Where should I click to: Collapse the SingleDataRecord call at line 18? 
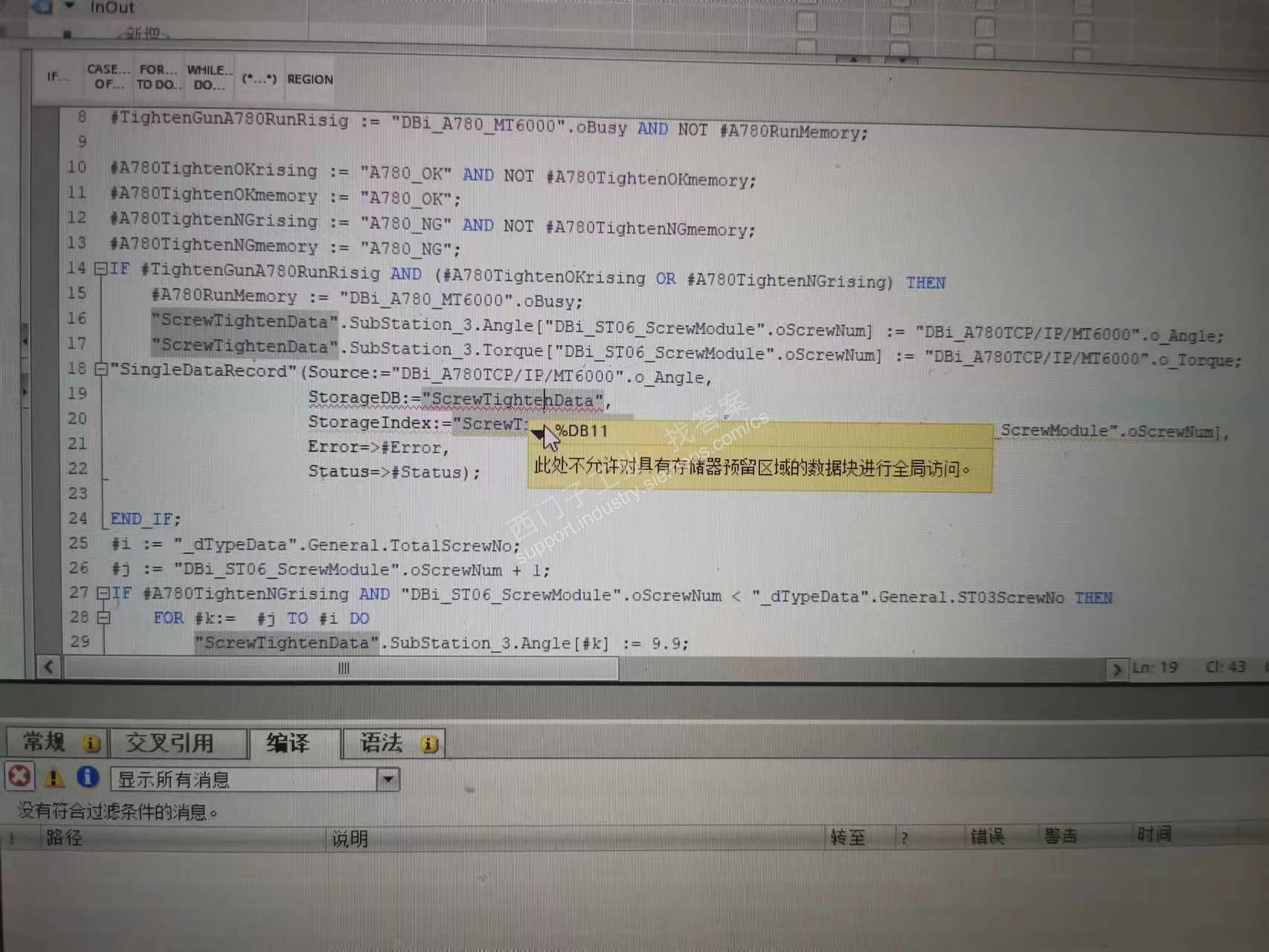(x=101, y=368)
